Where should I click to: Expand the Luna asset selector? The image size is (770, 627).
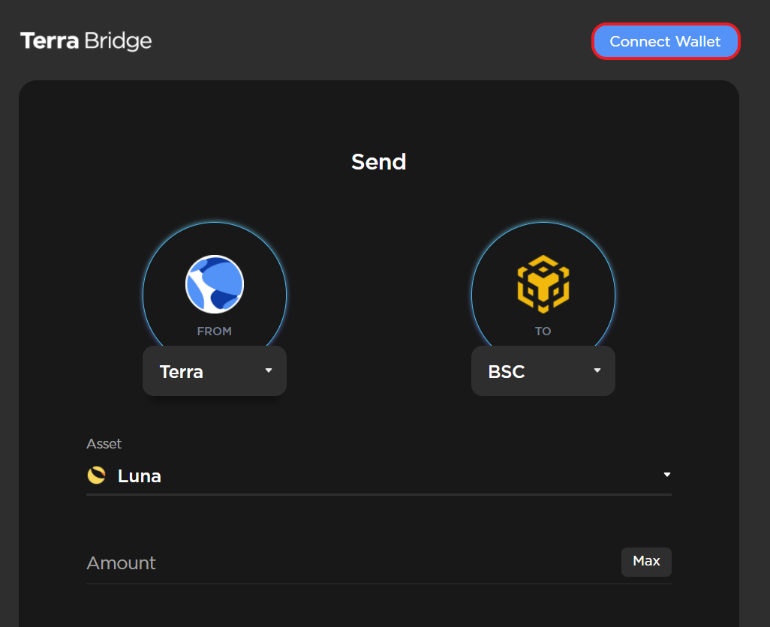[379, 475]
